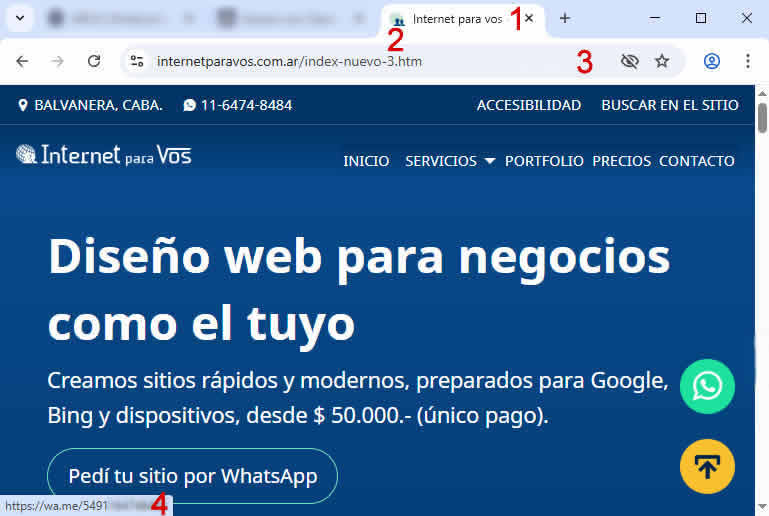Click the map pin location icon

(x=23, y=105)
